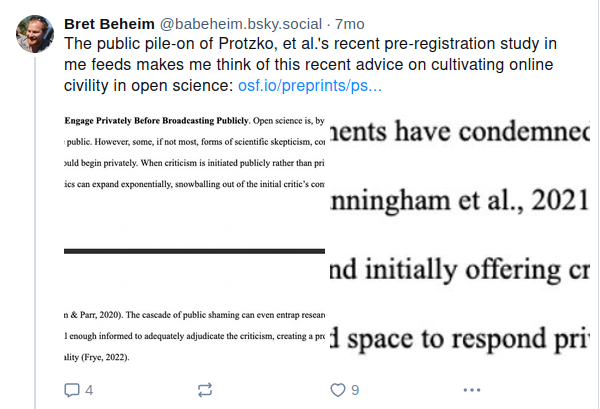The image size is (600, 409).
Task: Click the like count number 9
Action: pyautogui.click(x=355, y=390)
